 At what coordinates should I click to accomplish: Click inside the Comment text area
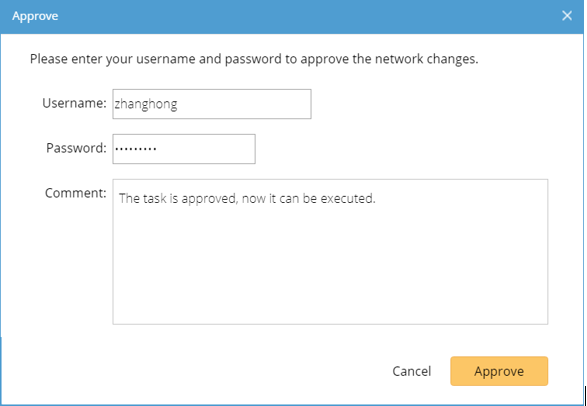[330, 251]
